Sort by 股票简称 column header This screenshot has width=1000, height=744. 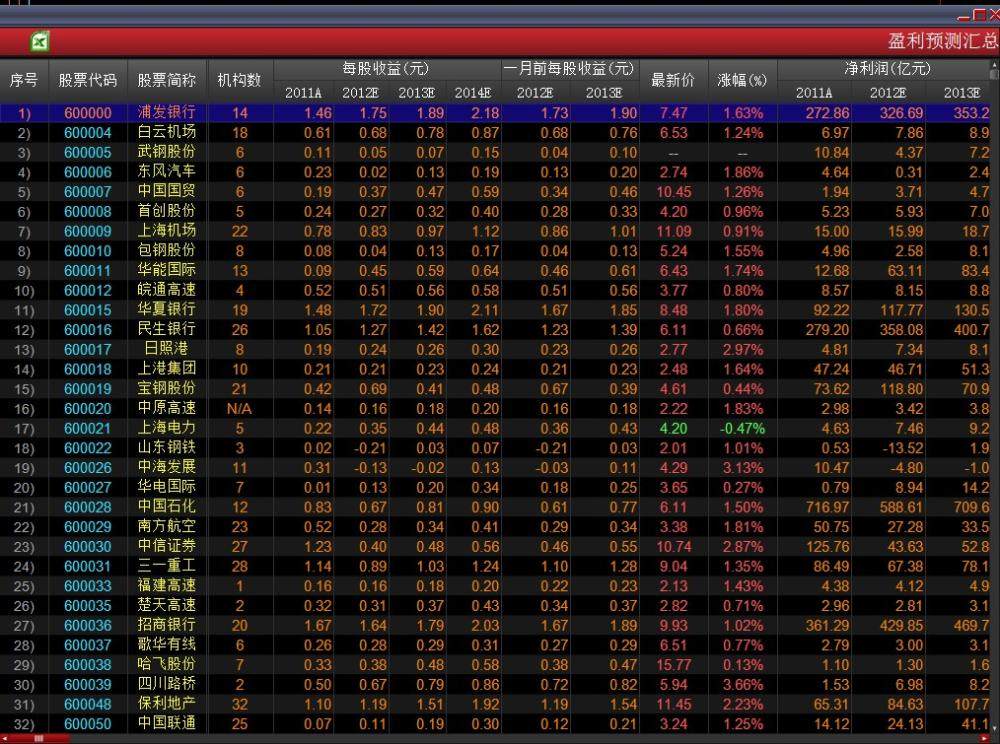click(x=167, y=80)
